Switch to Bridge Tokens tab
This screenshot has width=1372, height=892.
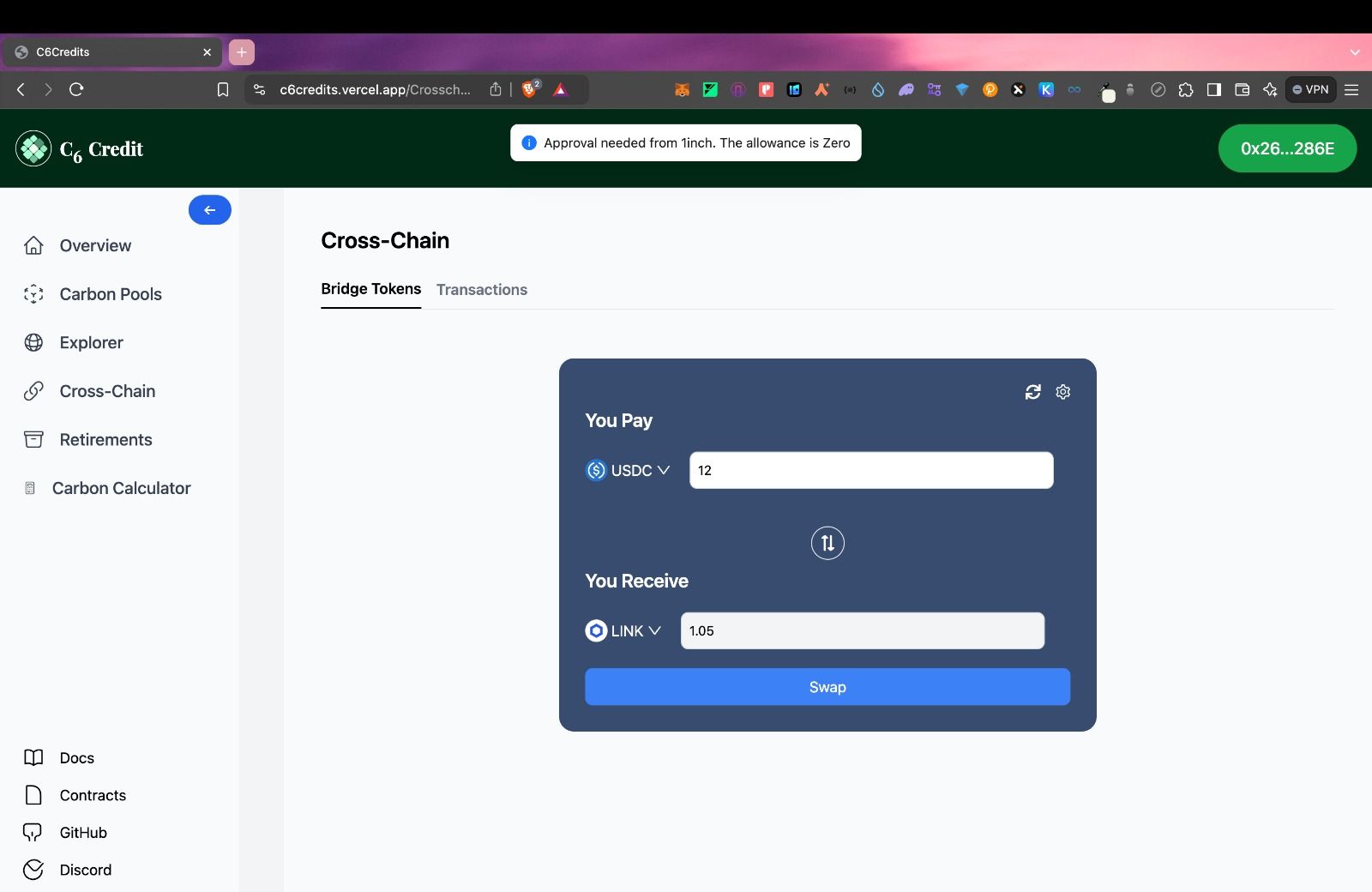coord(370,289)
